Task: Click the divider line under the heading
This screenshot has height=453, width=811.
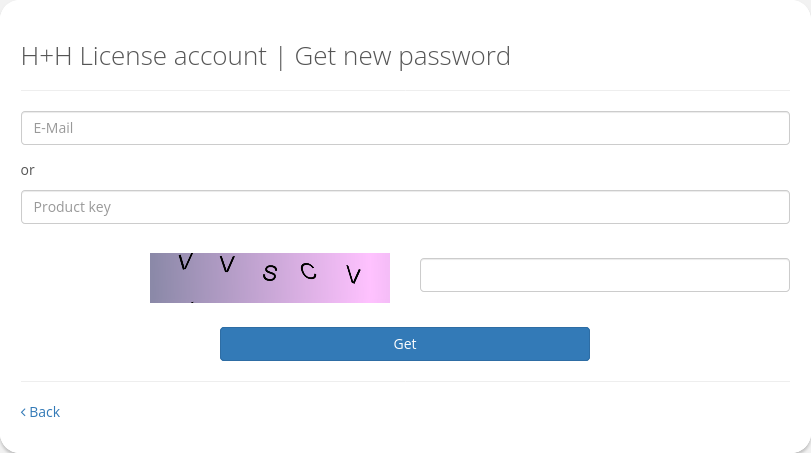Action: pos(405,90)
